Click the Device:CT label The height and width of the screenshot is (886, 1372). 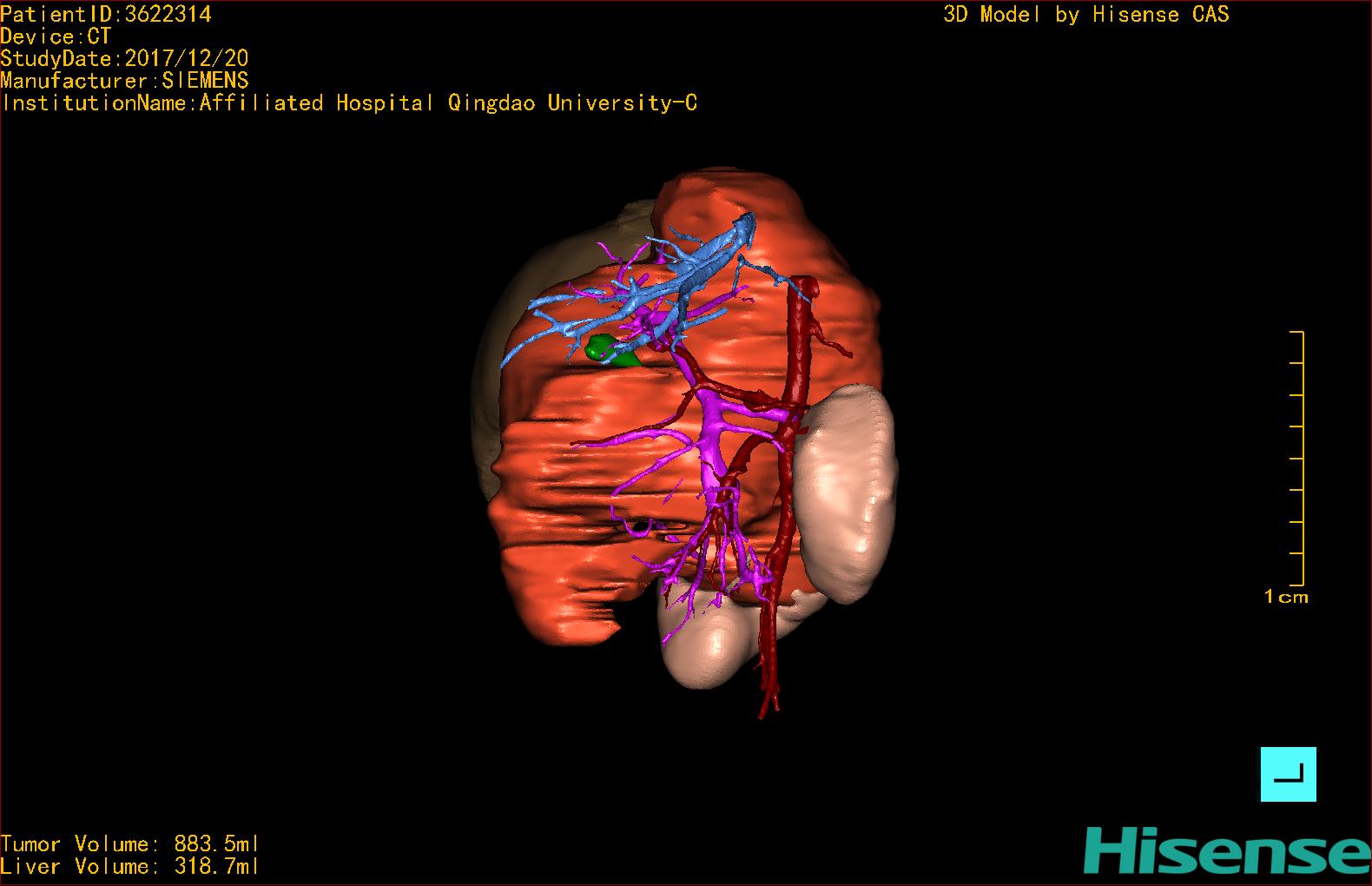pos(56,36)
